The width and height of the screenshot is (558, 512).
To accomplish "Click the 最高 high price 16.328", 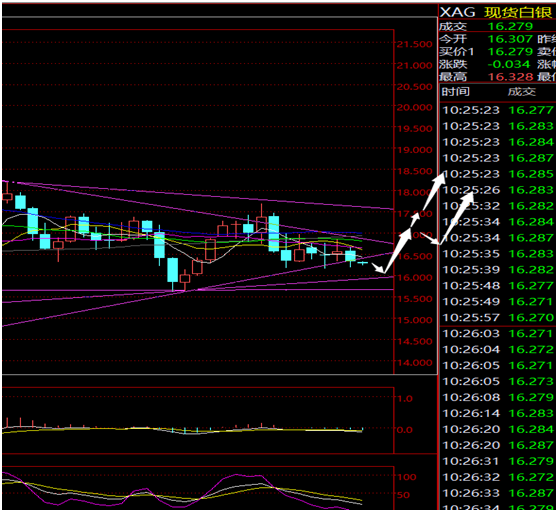I will coord(510,77).
